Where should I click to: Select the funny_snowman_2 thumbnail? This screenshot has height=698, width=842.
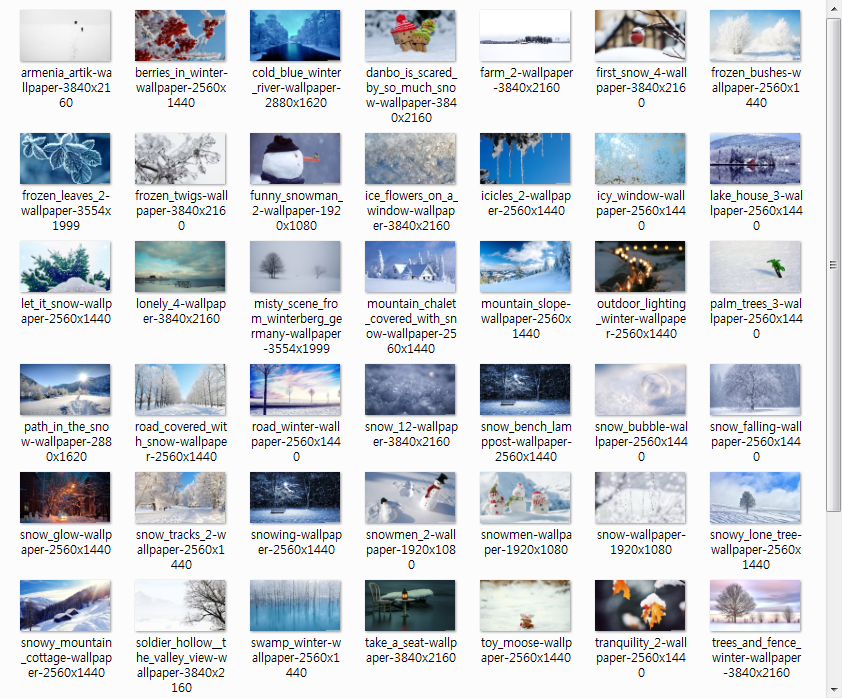(x=295, y=158)
